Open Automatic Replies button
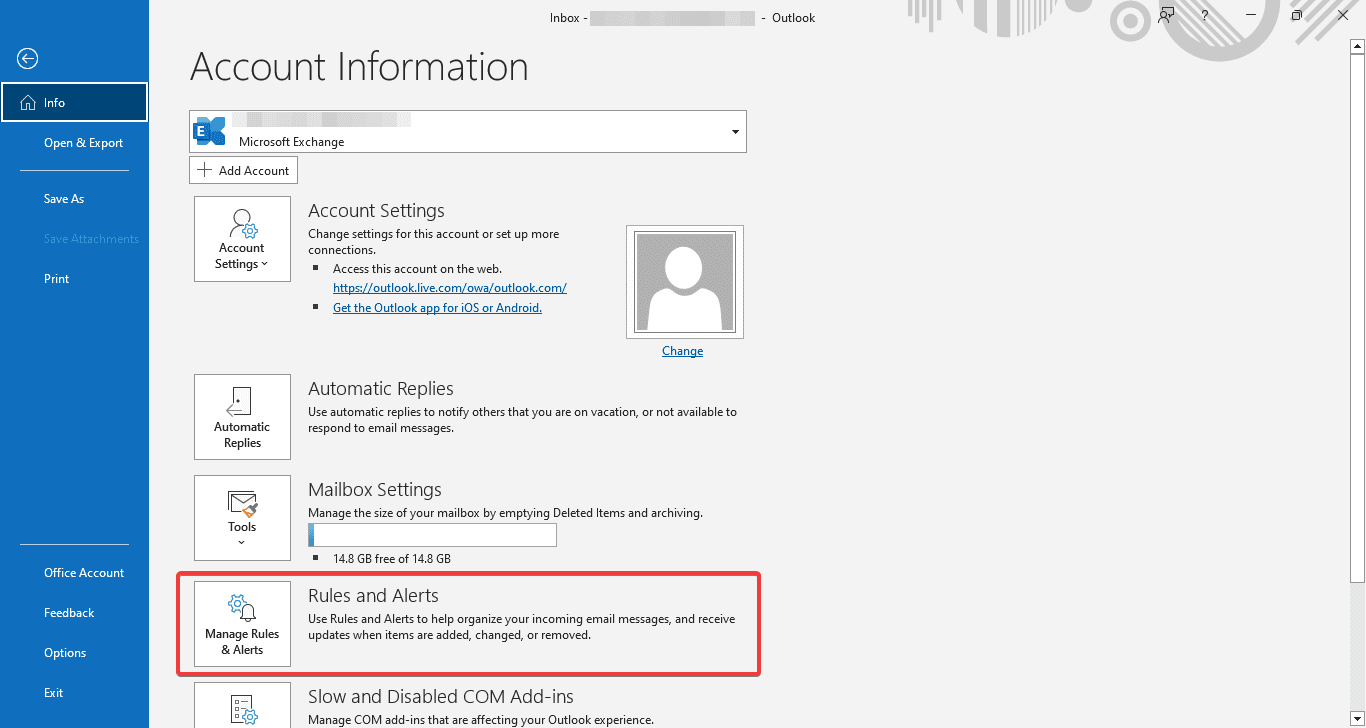The width and height of the screenshot is (1366, 728). (242, 417)
